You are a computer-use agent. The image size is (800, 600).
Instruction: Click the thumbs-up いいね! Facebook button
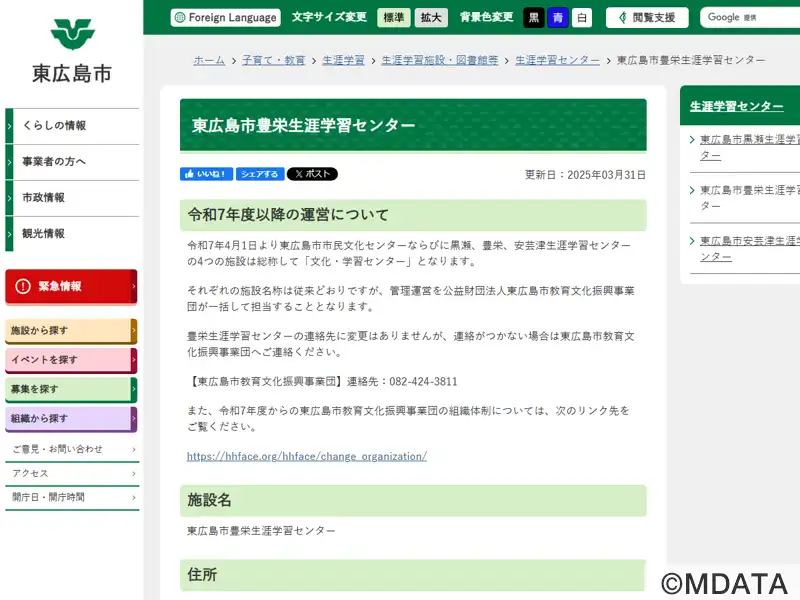[x=207, y=174]
